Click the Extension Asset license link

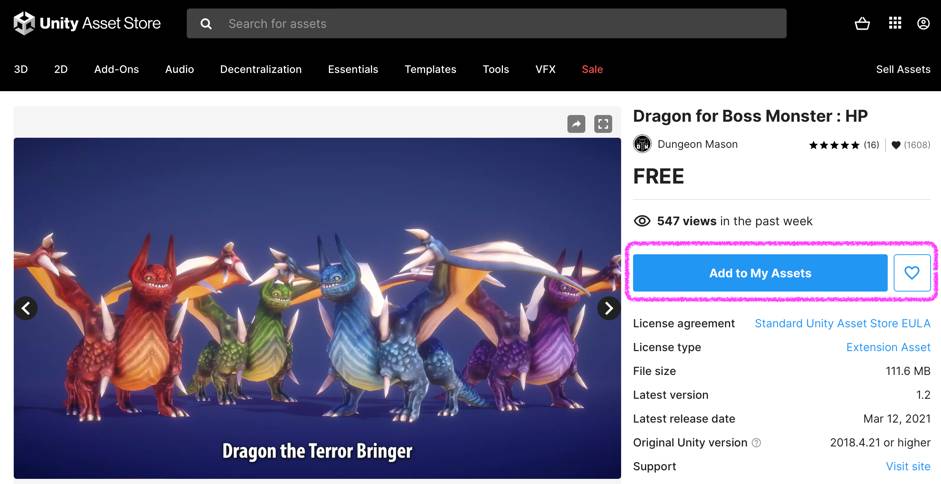(888, 347)
